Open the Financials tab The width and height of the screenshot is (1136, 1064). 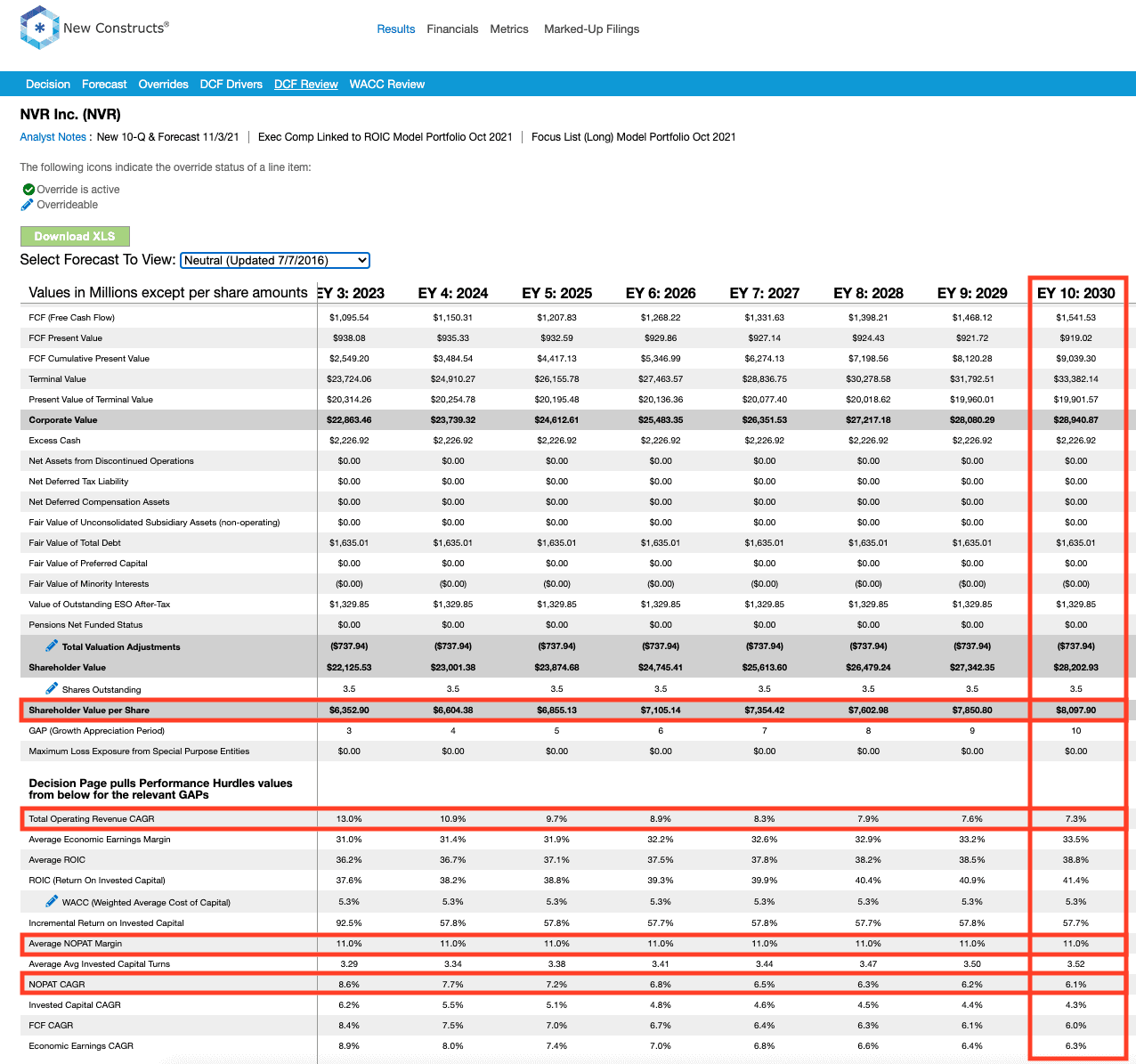(x=452, y=29)
